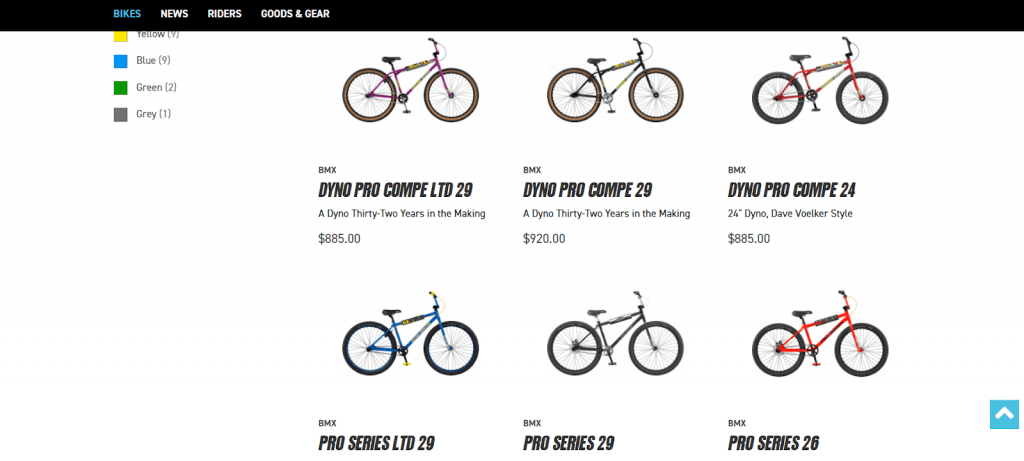This screenshot has width=1024, height=461.
Task: Open the purple Dyno Pro Compe LTD 29 image
Action: [410, 81]
